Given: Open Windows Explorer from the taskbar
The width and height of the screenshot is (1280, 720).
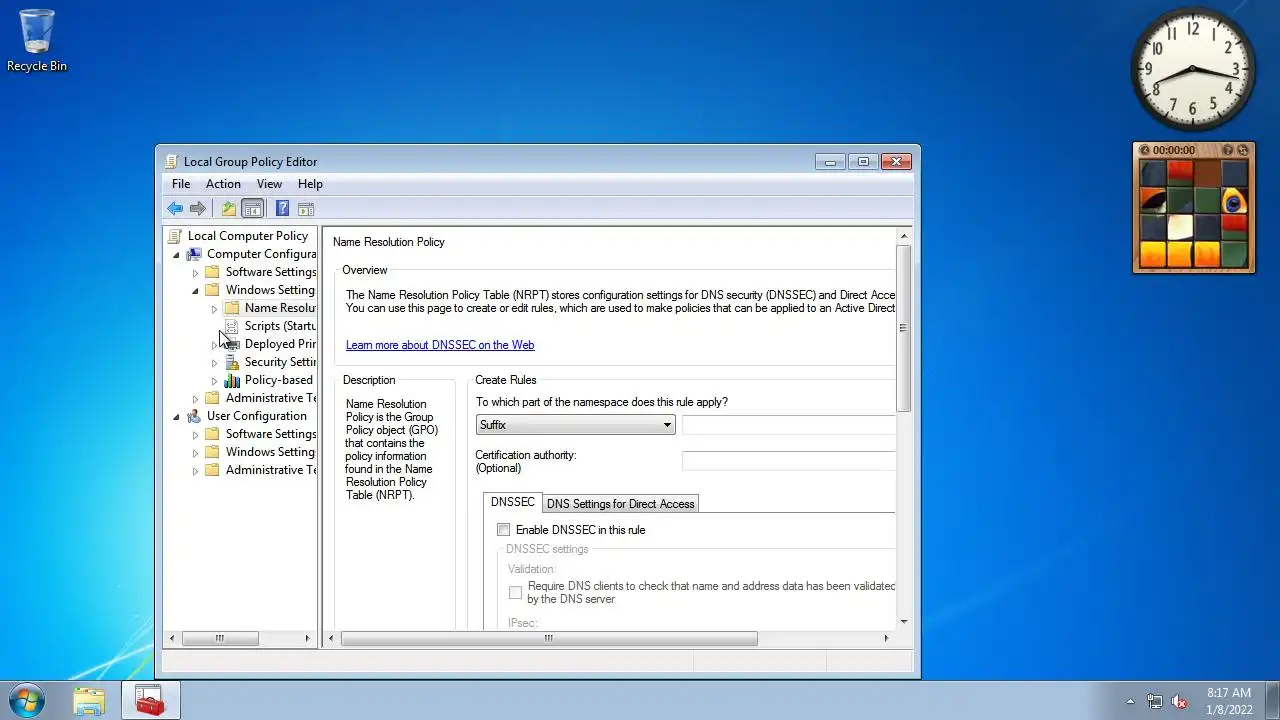Looking at the screenshot, I should tap(89, 701).
